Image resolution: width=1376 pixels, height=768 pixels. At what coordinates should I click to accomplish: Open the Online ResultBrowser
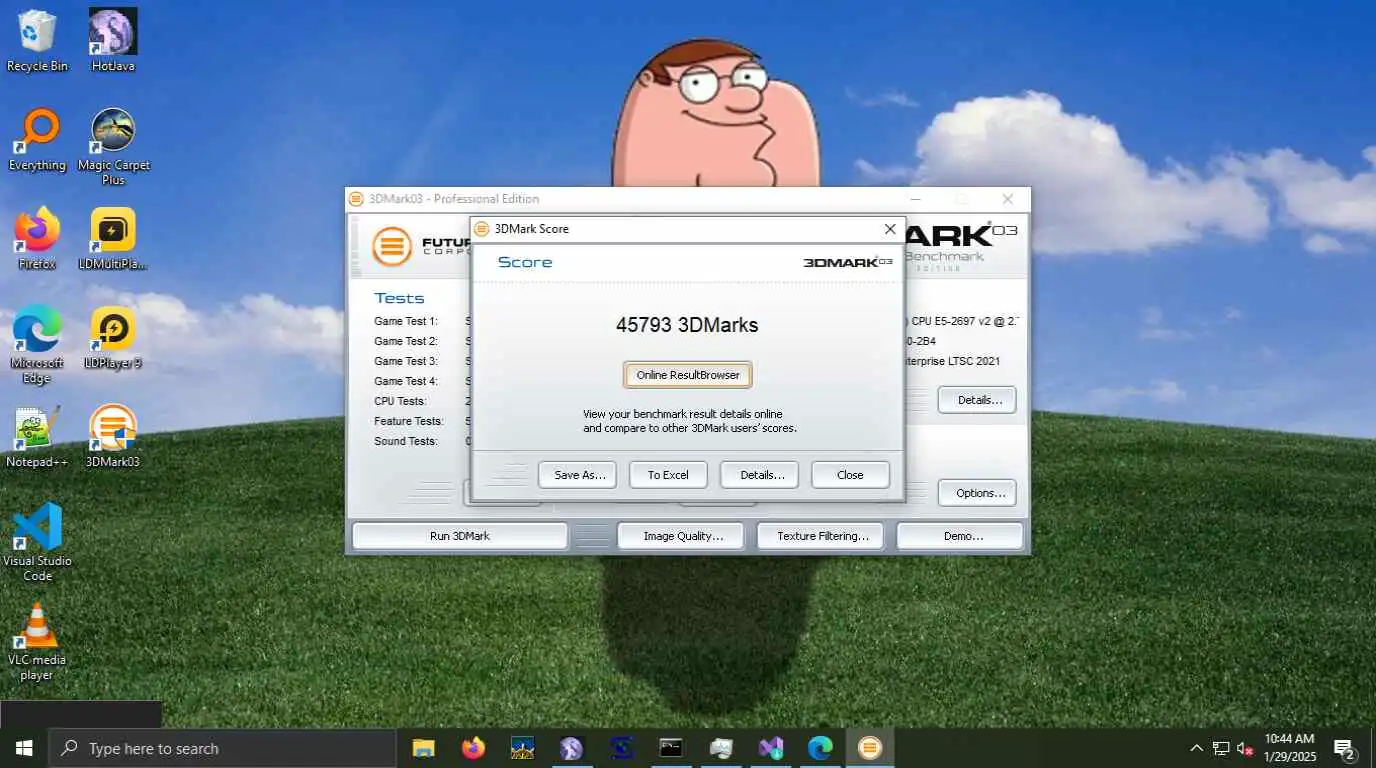pos(688,375)
